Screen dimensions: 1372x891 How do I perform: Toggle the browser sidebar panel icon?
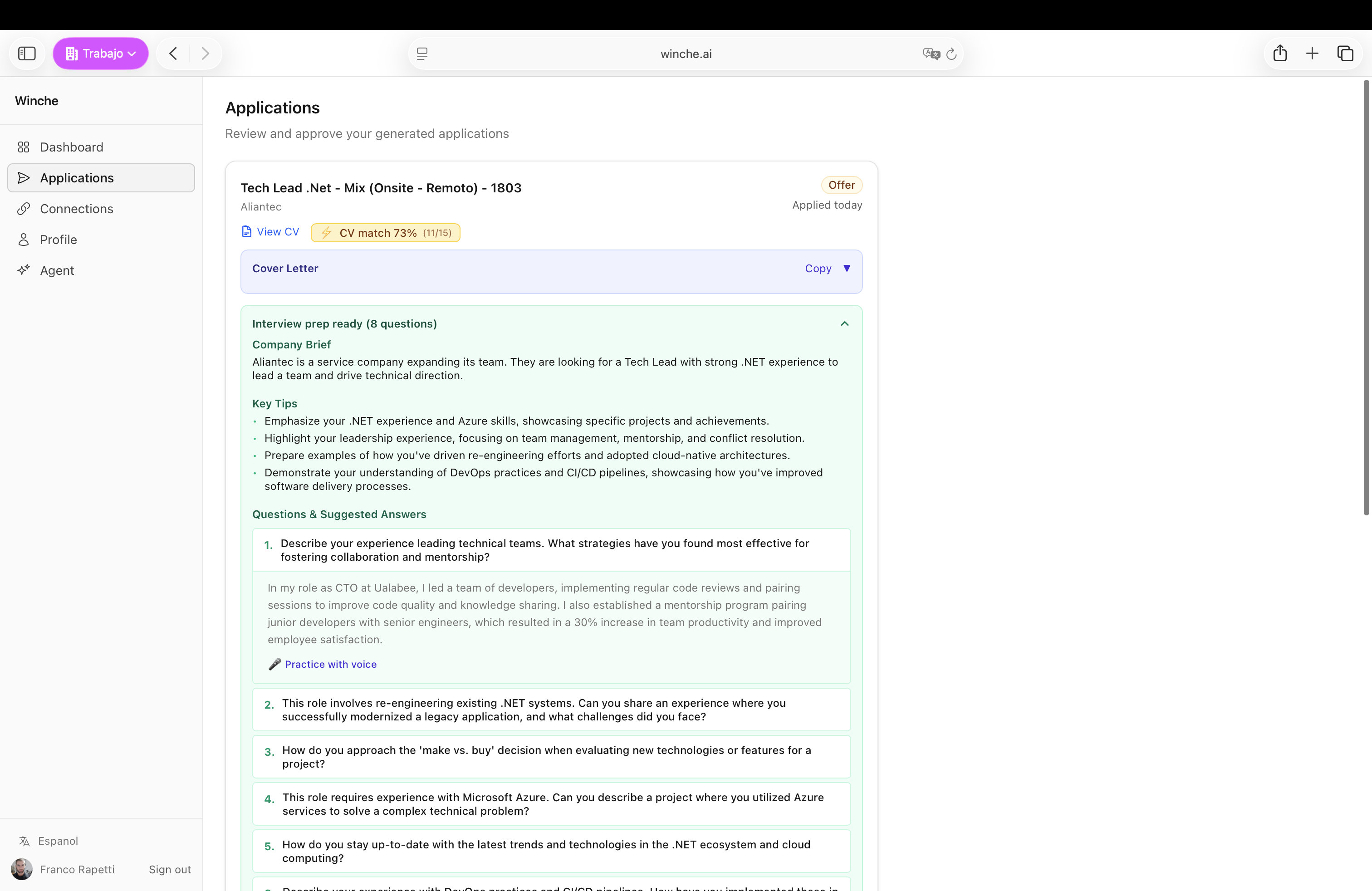click(x=27, y=54)
